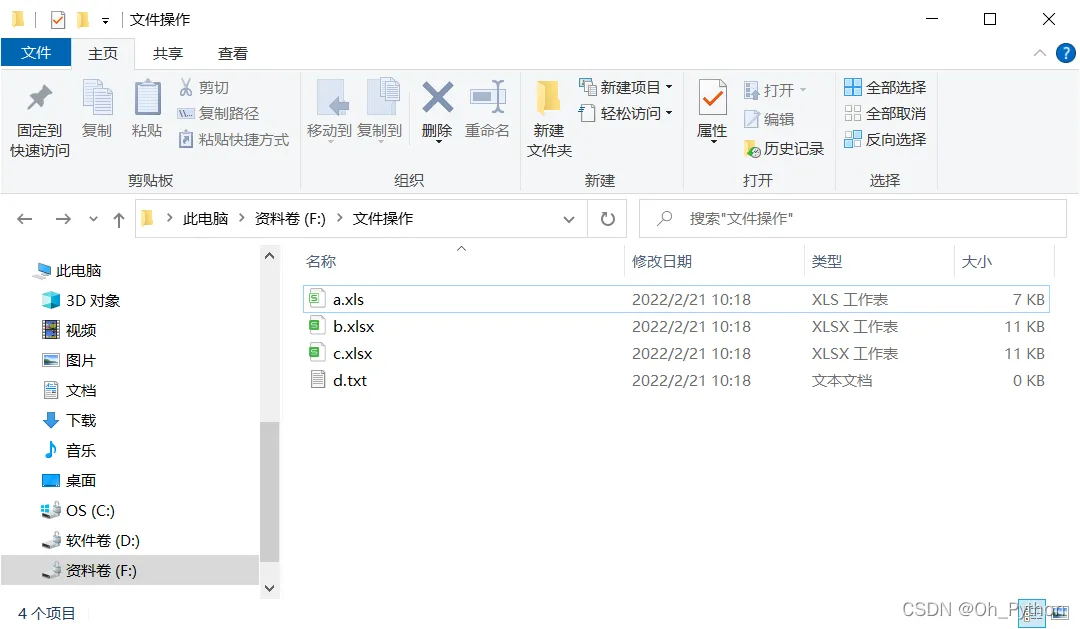This screenshot has width=1080, height=629.
Task: Click the 复制路径 (Copy path) icon
Action: [x=190, y=112]
